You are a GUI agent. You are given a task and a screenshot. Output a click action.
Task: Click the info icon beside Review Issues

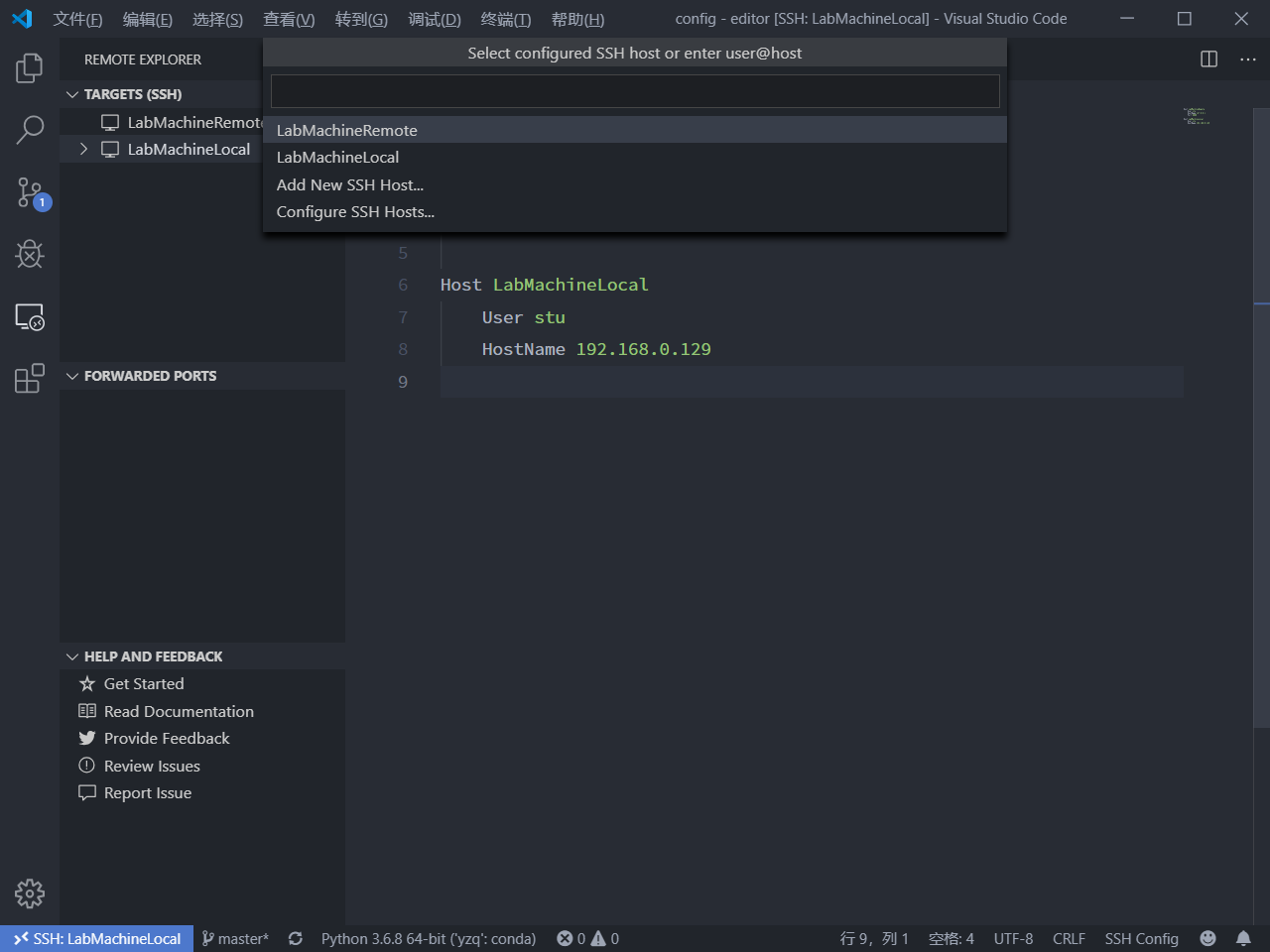tap(87, 766)
